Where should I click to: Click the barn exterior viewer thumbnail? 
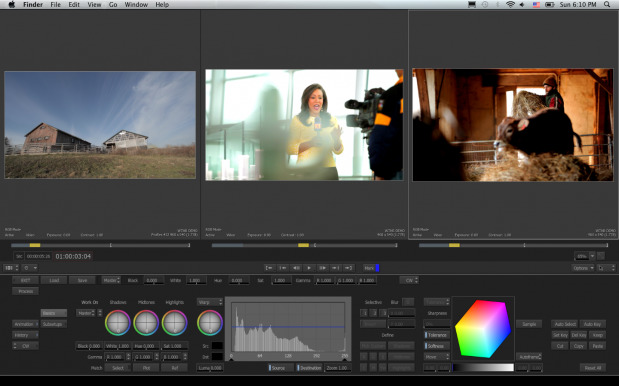[100, 125]
